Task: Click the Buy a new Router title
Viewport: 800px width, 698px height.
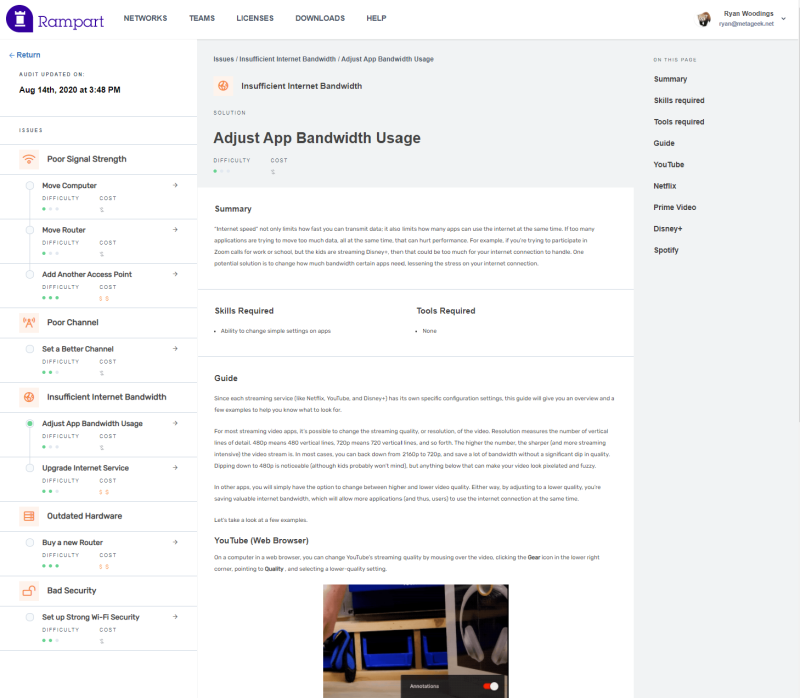Action: (x=72, y=542)
